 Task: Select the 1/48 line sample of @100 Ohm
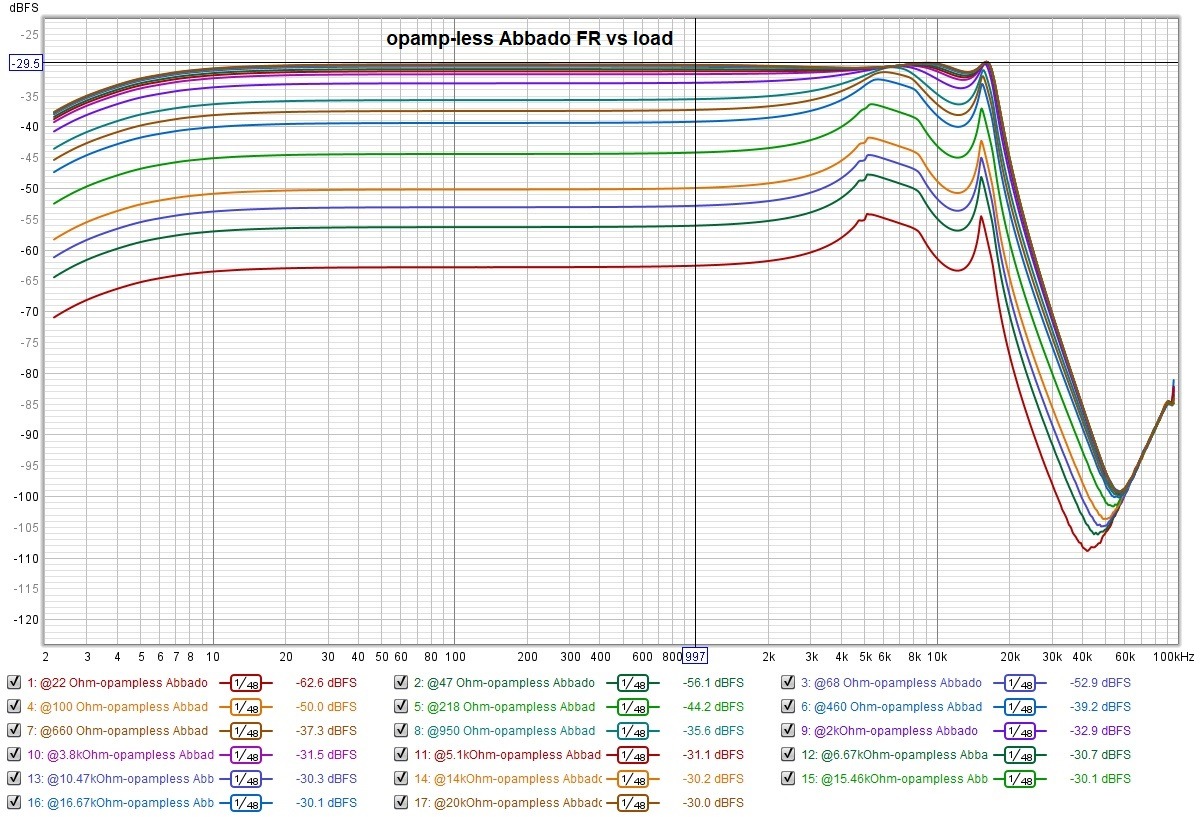point(245,708)
